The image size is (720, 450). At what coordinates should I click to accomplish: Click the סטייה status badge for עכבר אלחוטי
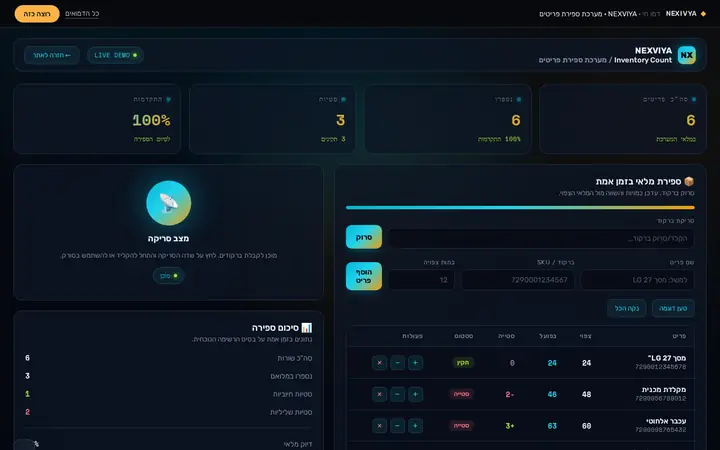pyautogui.click(x=461, y=426)
